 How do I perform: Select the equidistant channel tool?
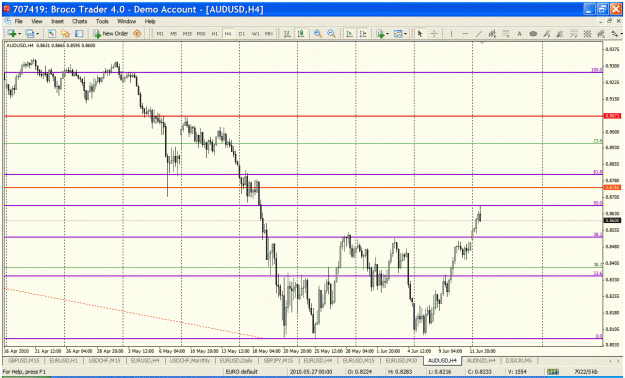492,34
